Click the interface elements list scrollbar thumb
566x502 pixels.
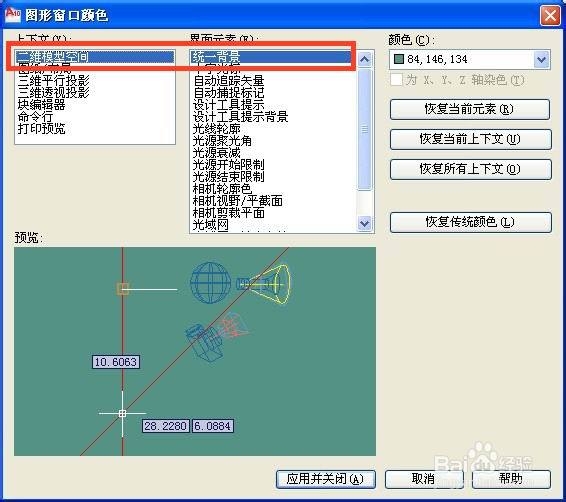[365, 129]
